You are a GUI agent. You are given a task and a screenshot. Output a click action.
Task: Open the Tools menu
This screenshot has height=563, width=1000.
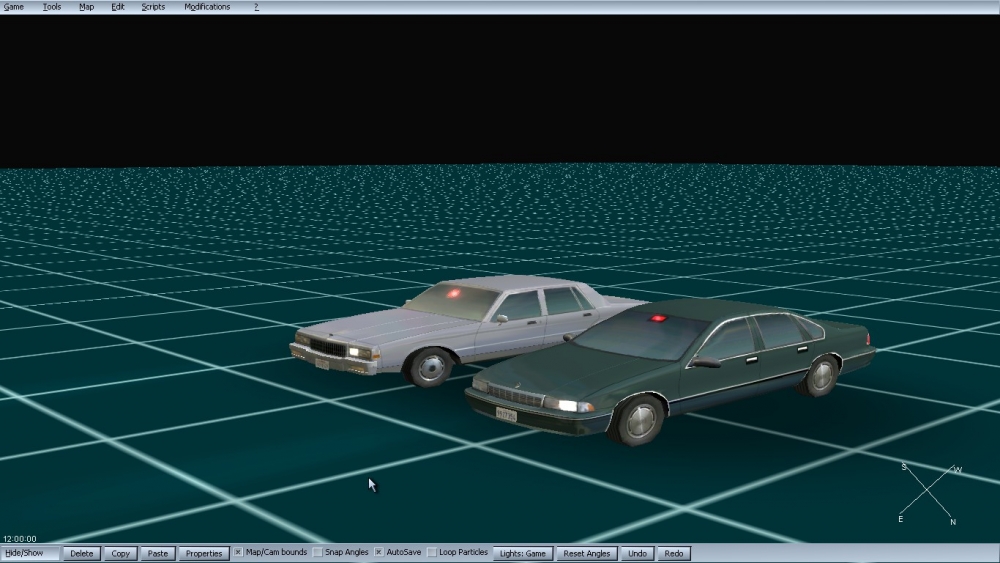point(52,7)
